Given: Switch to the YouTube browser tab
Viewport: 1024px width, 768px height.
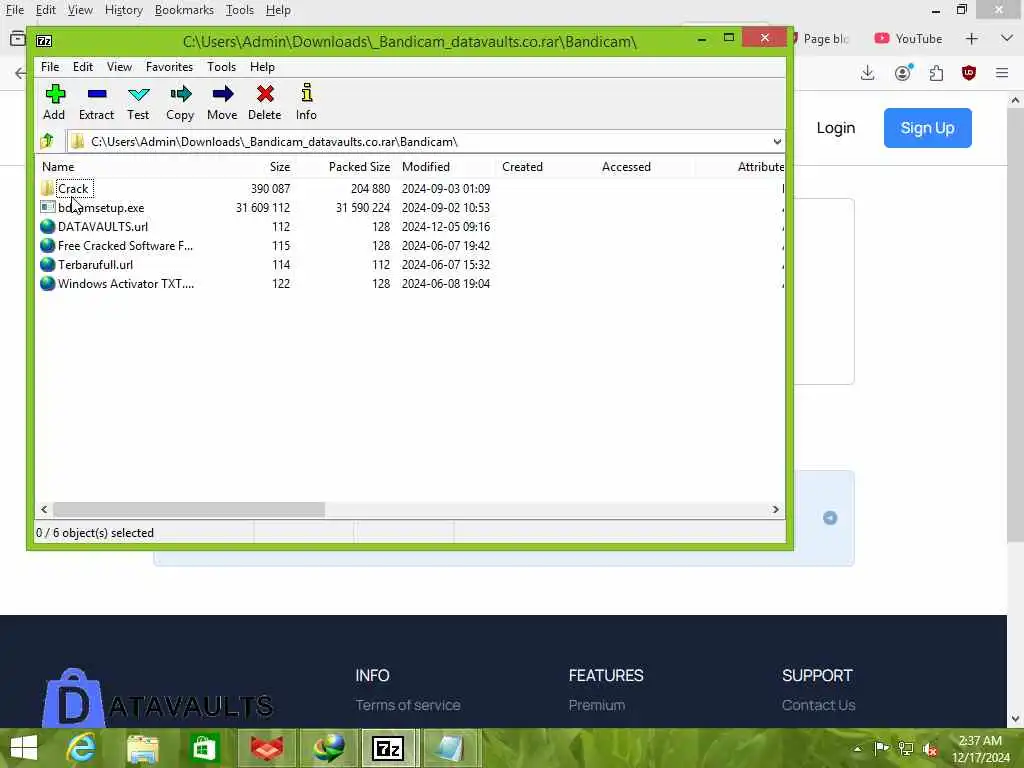Looking at the screenshot, I should point(909,39).
